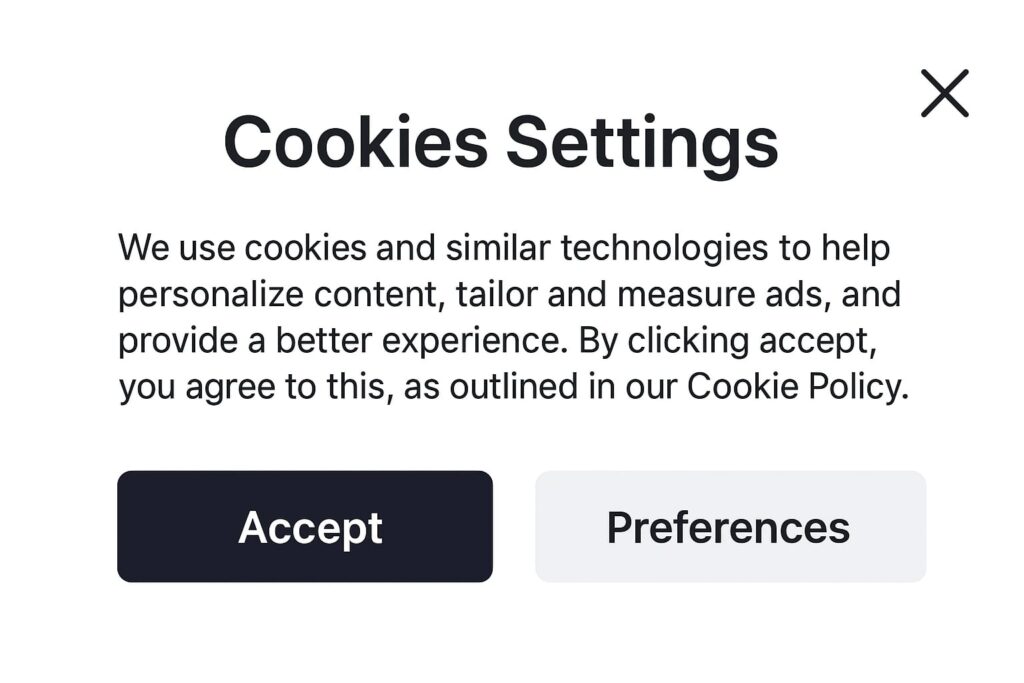
Task: Click the phrase "as outlined in our"
Action: point(540,388)
